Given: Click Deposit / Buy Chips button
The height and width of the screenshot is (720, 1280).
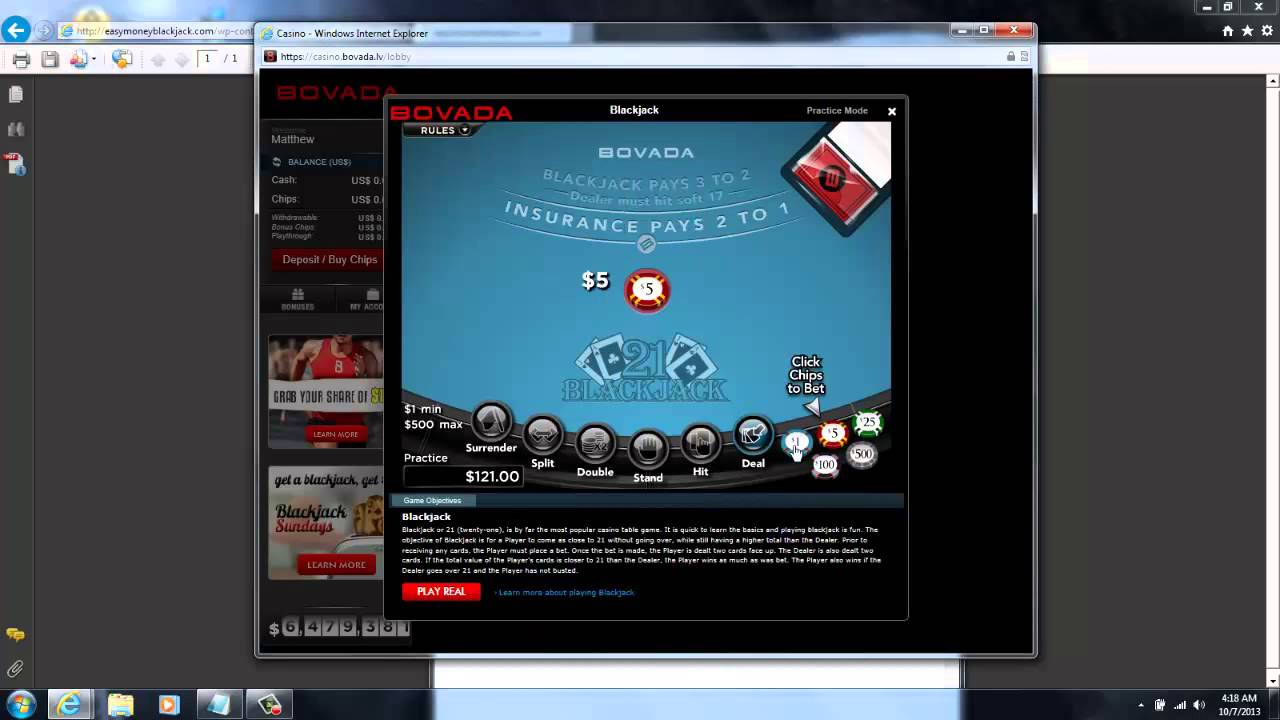Looking at the screenshot, I should [x=330, y=260].
